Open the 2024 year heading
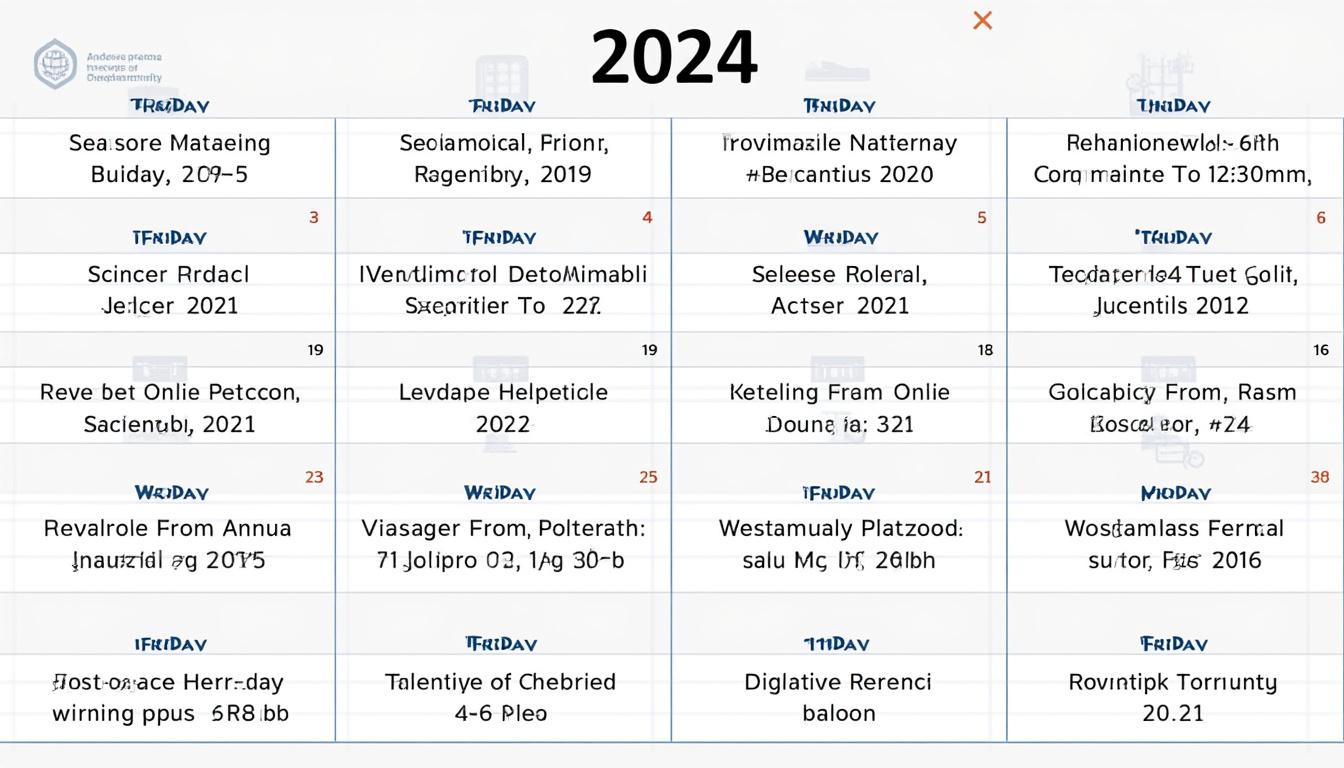 [x=674, y=57]
